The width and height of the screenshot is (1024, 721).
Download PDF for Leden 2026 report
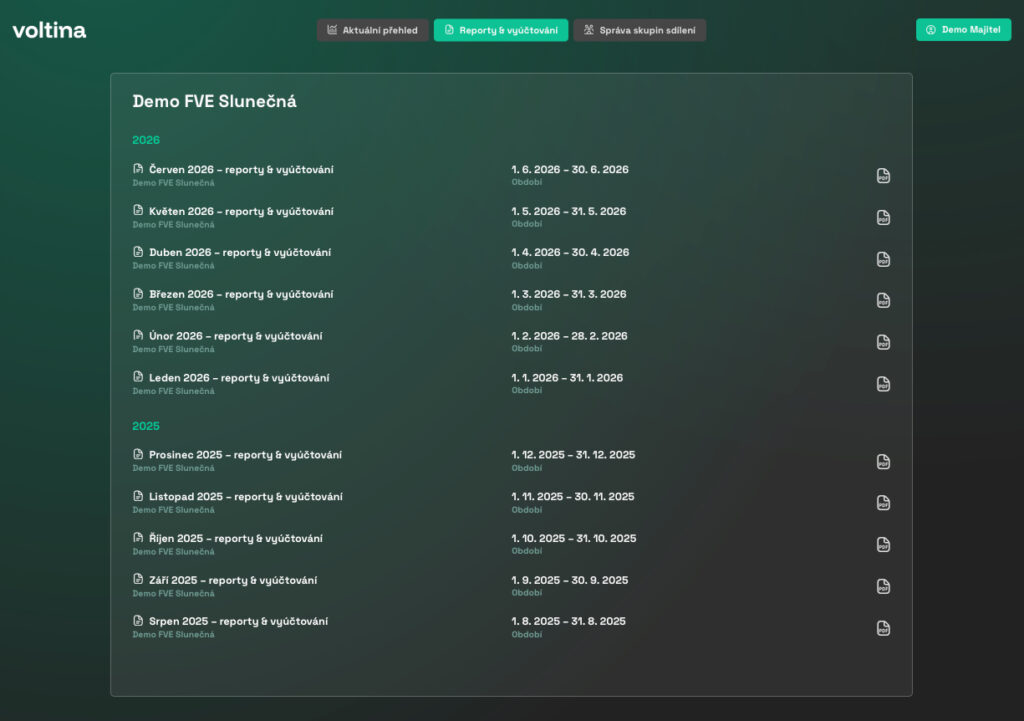883,384
